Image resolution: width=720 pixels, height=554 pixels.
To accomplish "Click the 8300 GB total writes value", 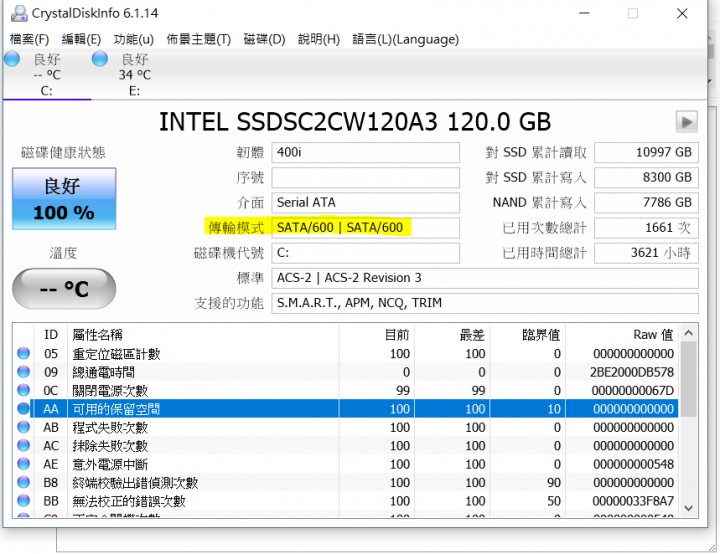I will point(647,178).
